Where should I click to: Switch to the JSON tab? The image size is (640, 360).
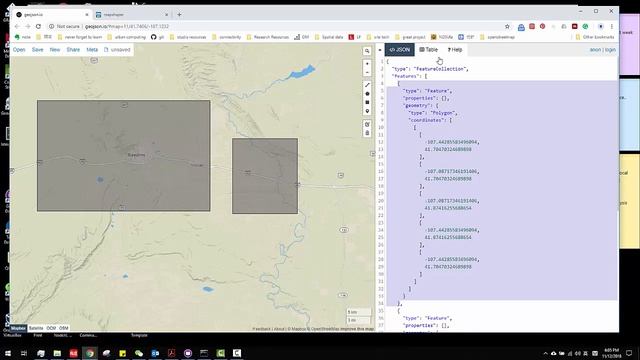(x=399, y=50)
